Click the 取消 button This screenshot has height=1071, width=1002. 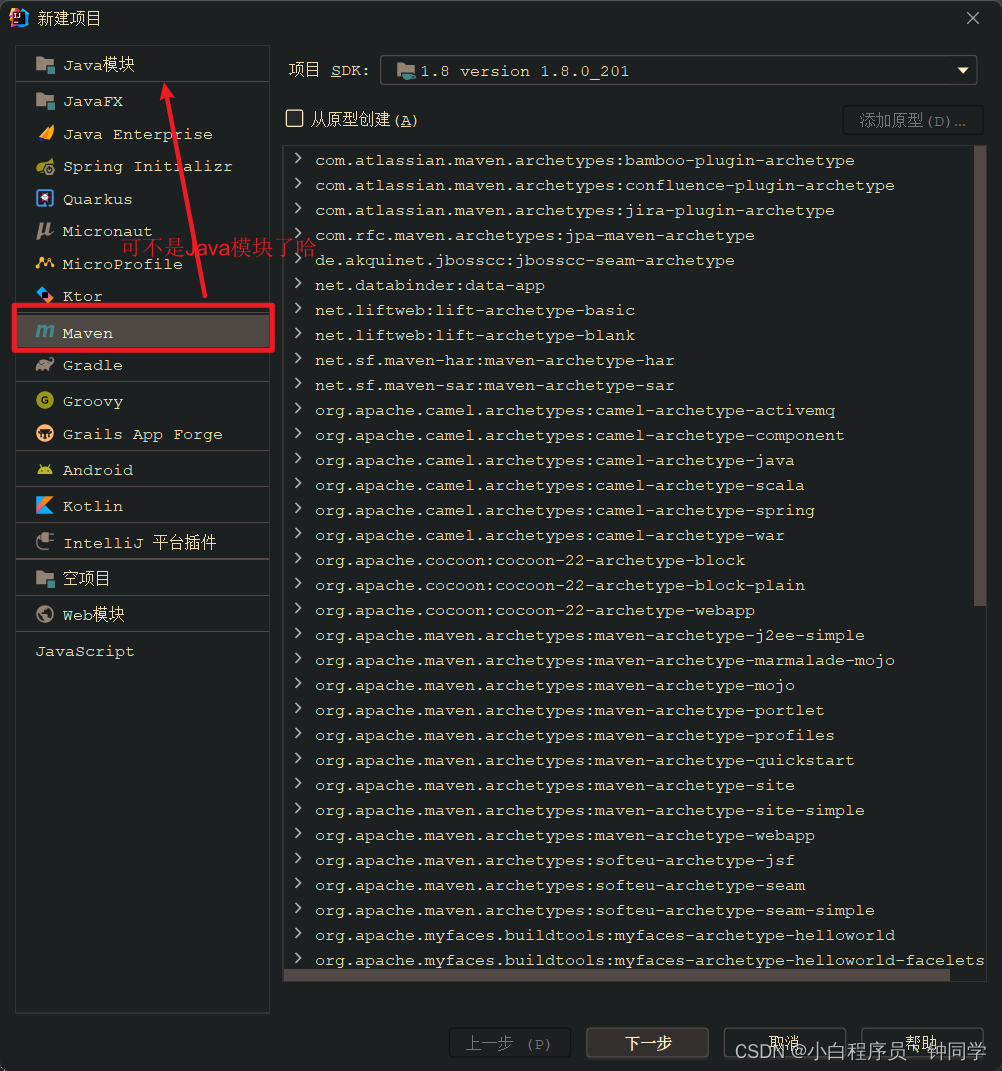pyautogui.click(x=785, y=1043)
